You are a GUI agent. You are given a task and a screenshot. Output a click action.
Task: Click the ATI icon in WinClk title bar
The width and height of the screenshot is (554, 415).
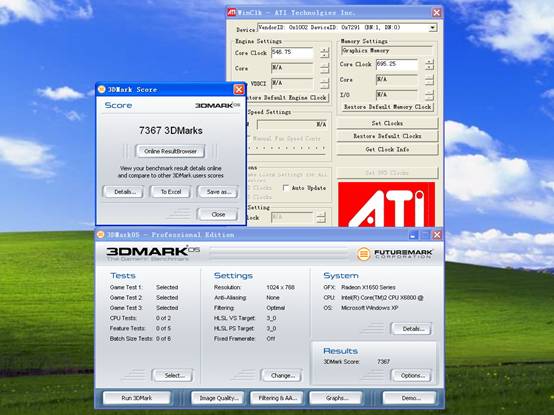[231, 12]
